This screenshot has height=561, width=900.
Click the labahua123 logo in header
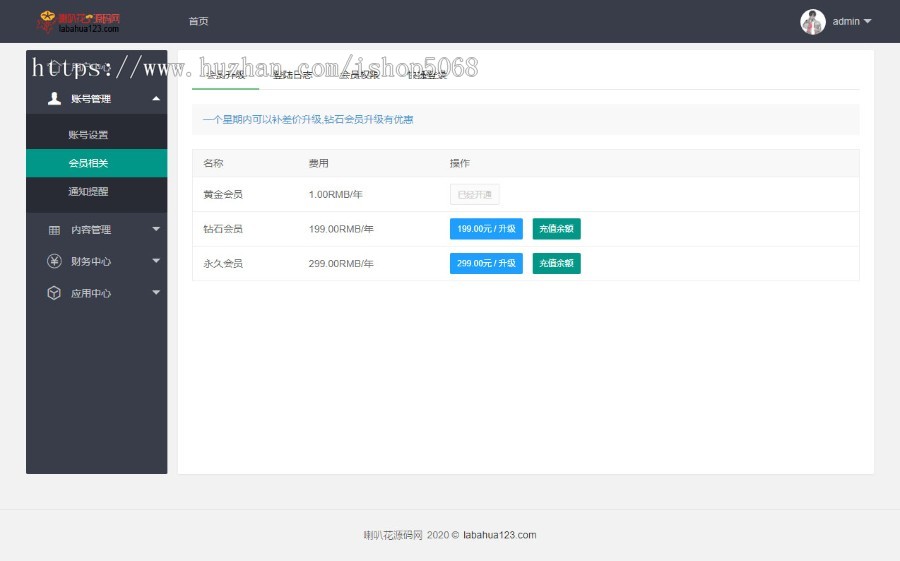[79, 21]
